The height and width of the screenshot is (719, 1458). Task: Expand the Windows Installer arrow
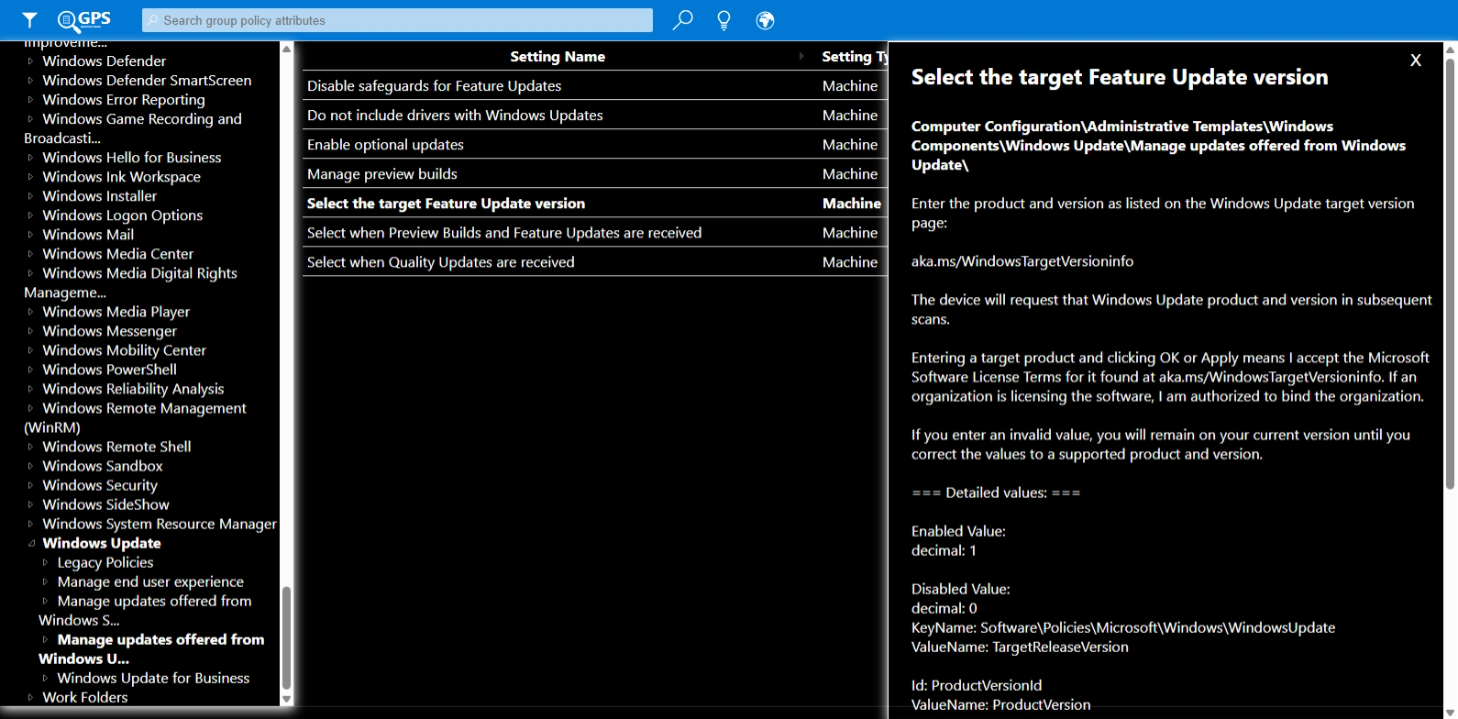(x=31, y=196)
